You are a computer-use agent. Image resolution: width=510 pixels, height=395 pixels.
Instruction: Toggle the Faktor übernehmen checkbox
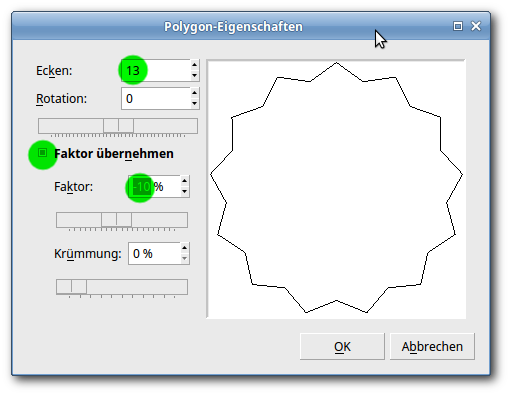click(x=42, y=153)
